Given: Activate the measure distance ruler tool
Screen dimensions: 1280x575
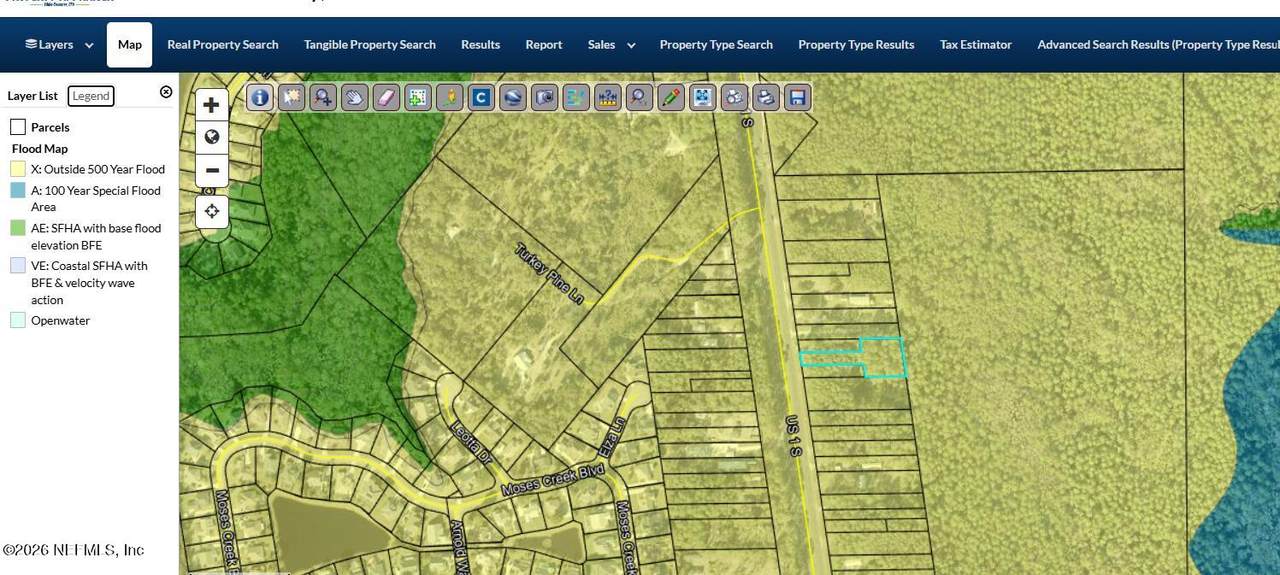Looking at the screenshot, I should point(607,97).
